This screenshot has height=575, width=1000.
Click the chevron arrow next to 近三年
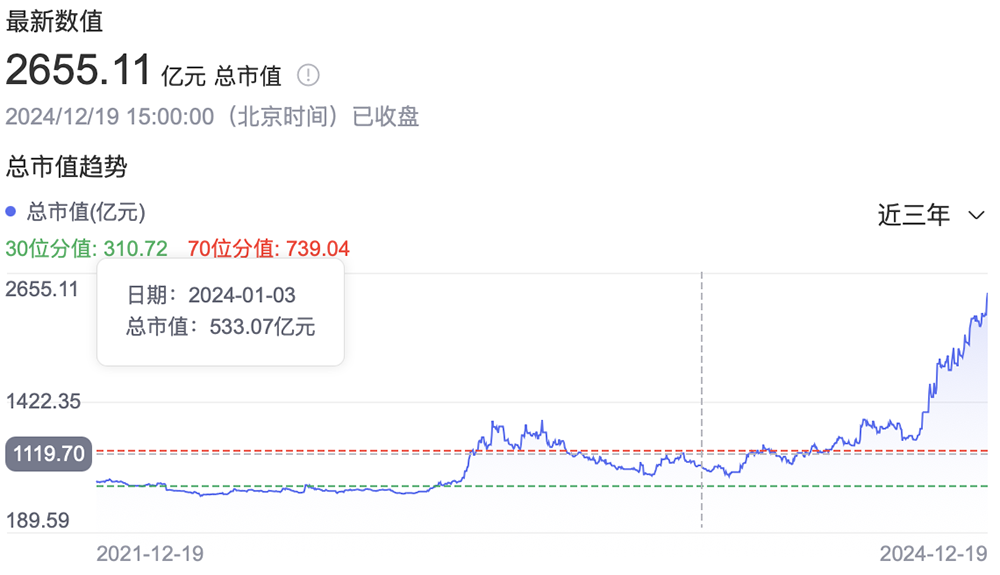[x=977, y=215]
